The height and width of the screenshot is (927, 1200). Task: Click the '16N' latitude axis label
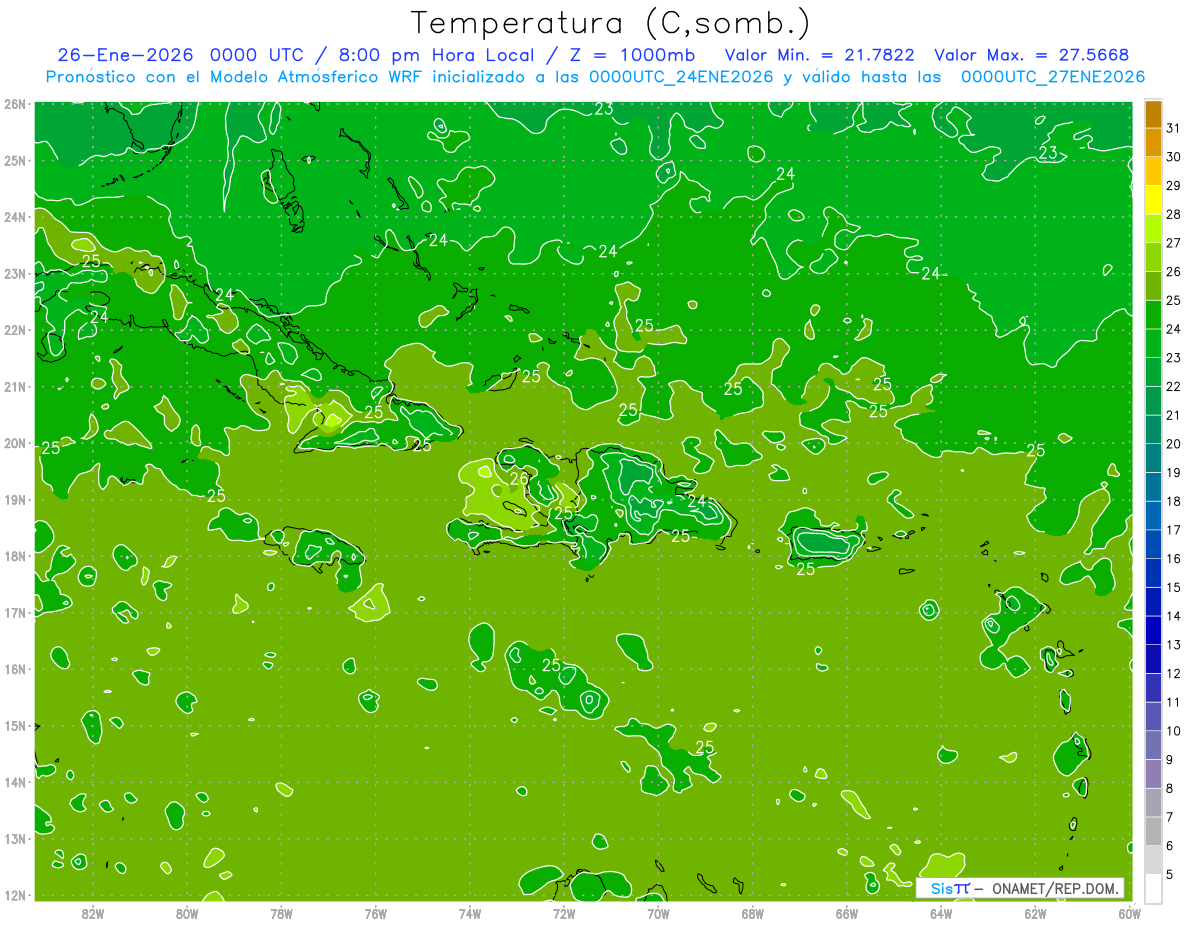(x=15, y=669)
